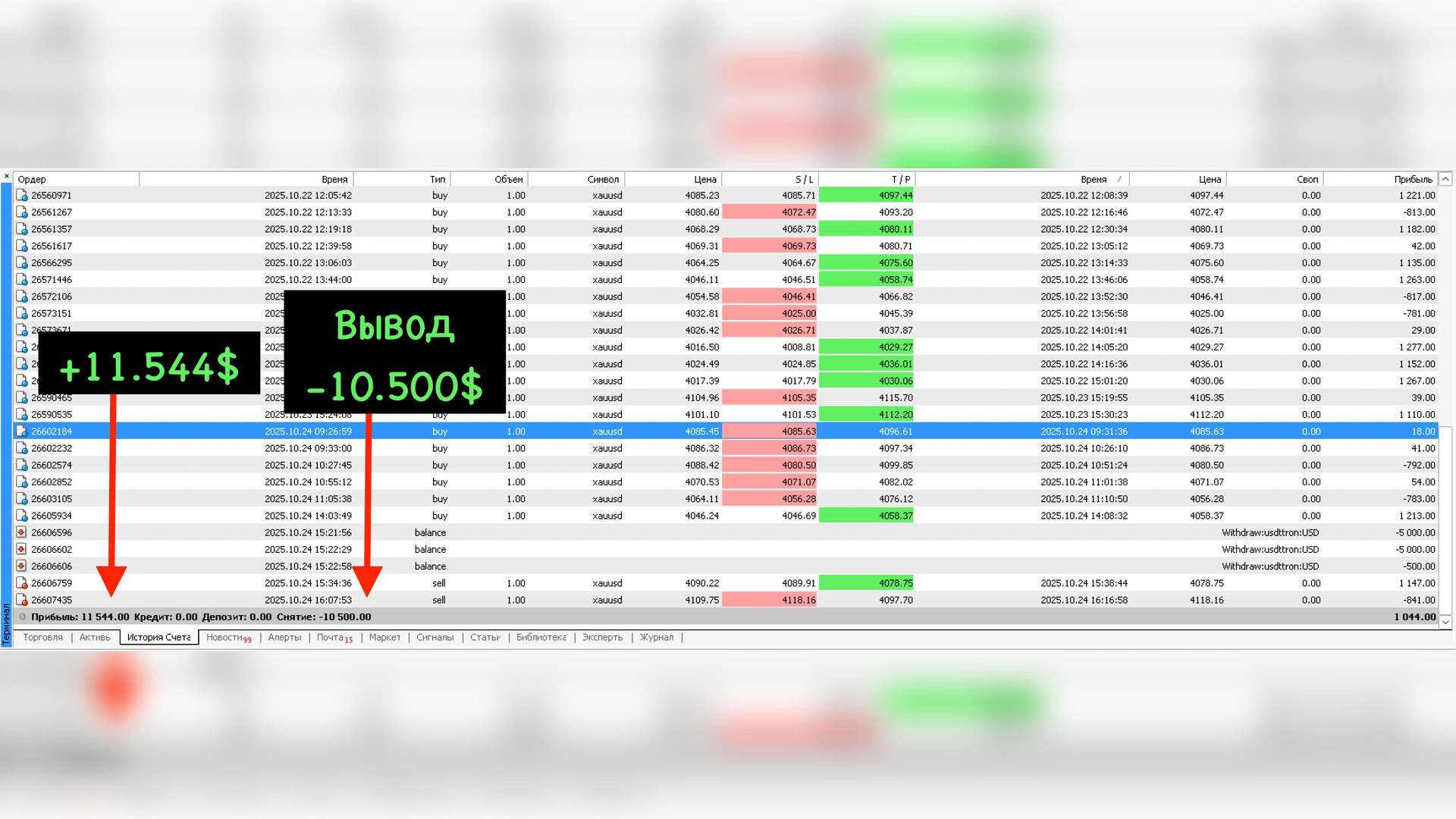Click the order icon for 26571446
The image size is (1456, 819).
pyautogui.click(x=22, y=280)
